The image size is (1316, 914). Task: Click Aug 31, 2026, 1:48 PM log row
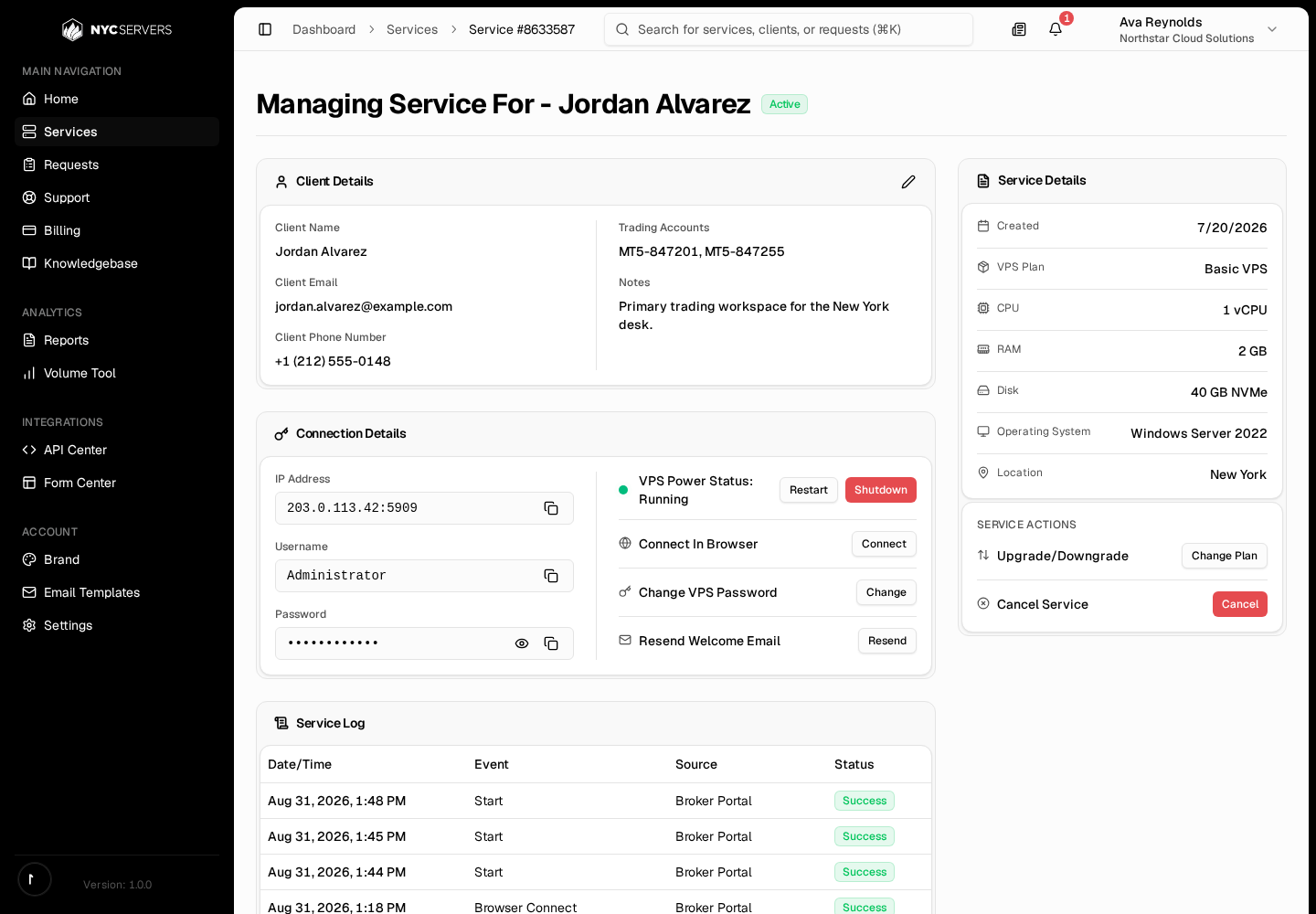[596, 801]
